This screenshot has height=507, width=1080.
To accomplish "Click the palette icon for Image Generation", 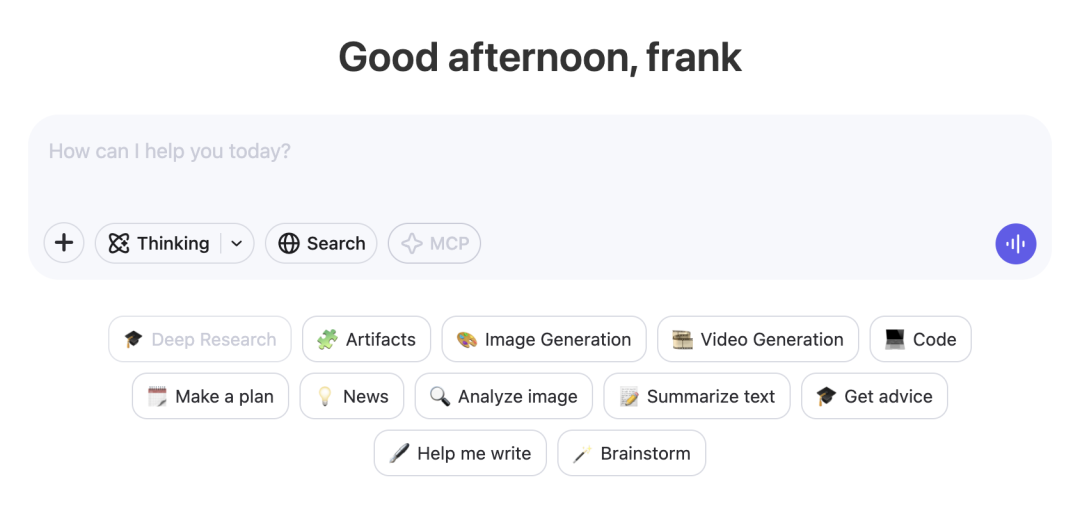I will pyautogui.click(x=466, y=340).
